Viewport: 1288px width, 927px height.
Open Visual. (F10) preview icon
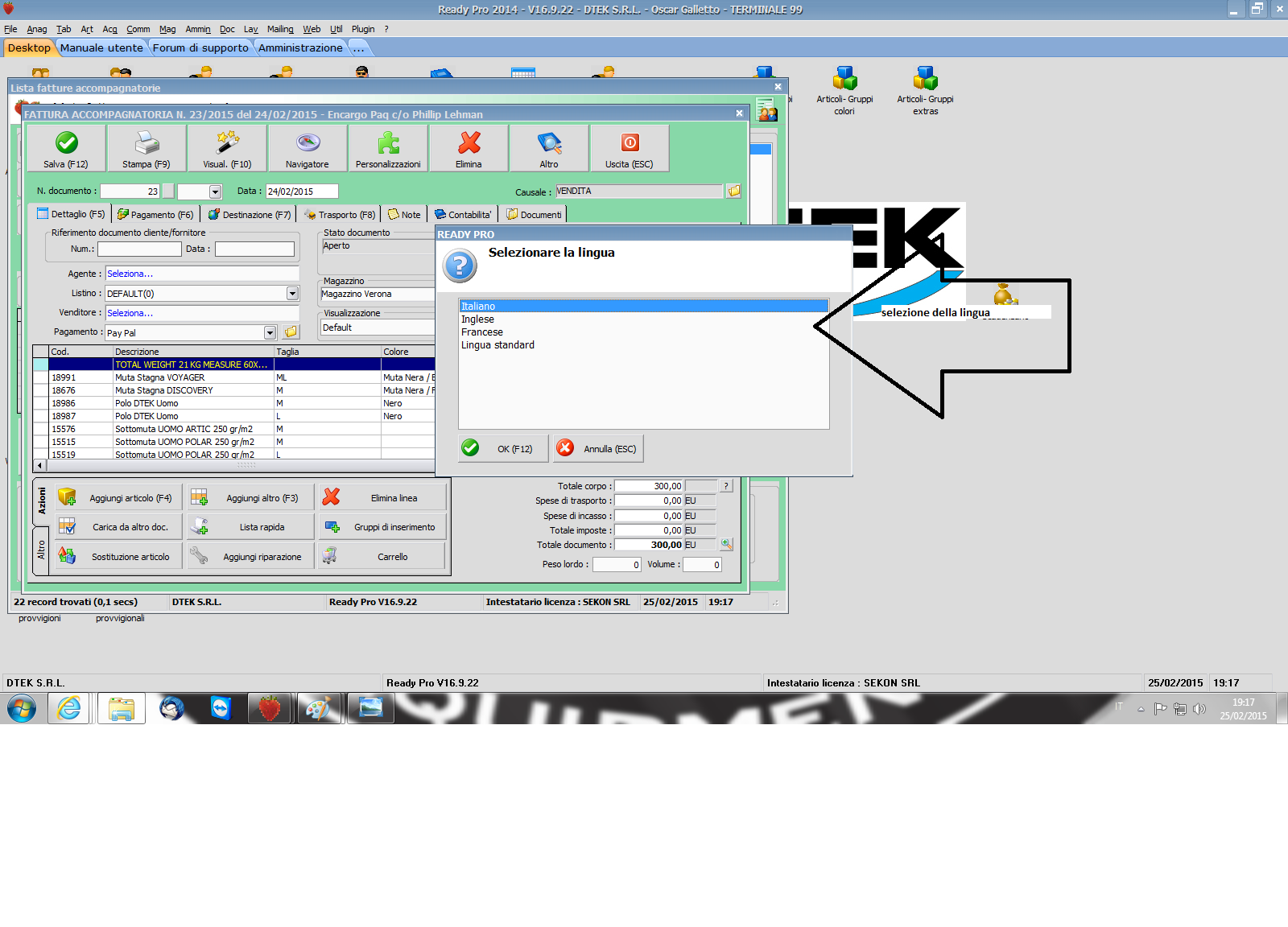[227, 142]
